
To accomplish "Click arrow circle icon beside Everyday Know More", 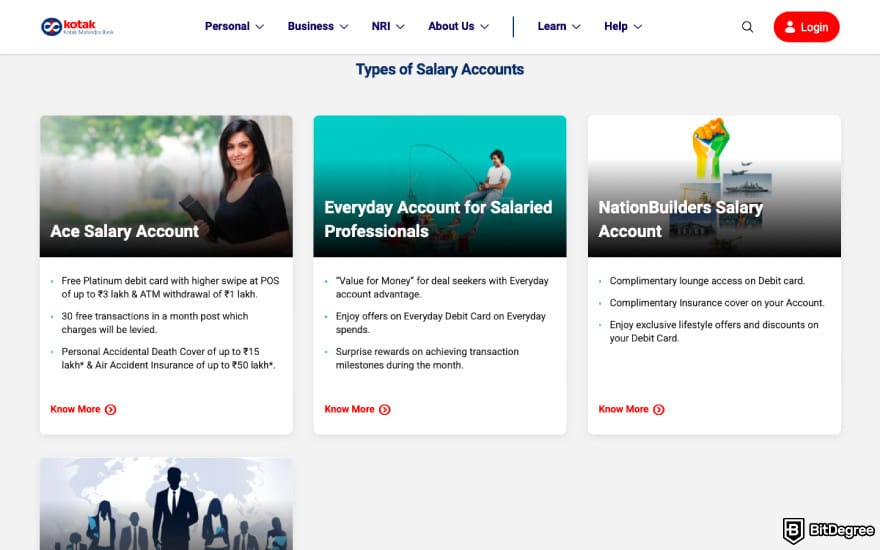I will (384, 410).
